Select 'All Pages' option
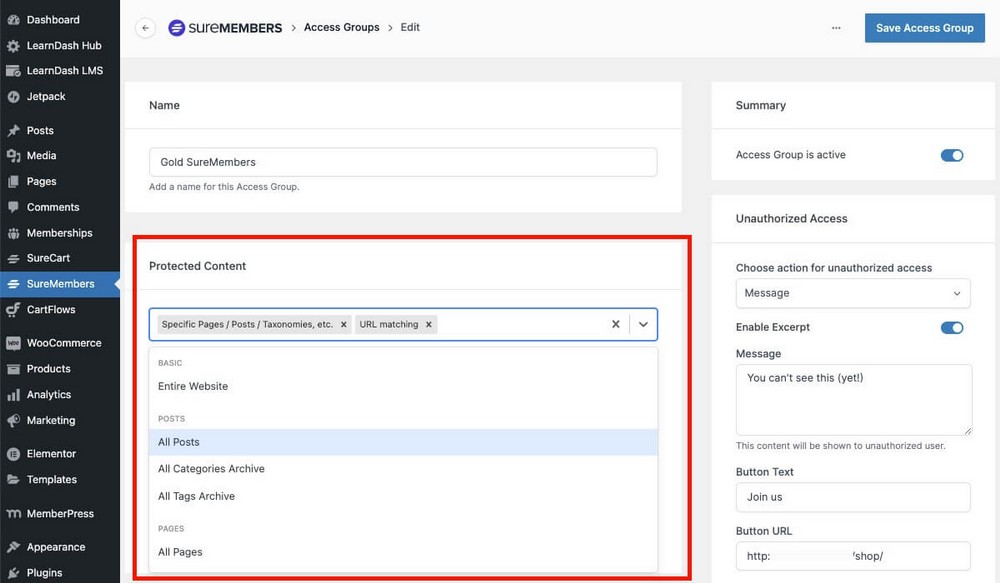Viewport: 1000px width, 583px height. pyautogui.click(x=403, y=552)
